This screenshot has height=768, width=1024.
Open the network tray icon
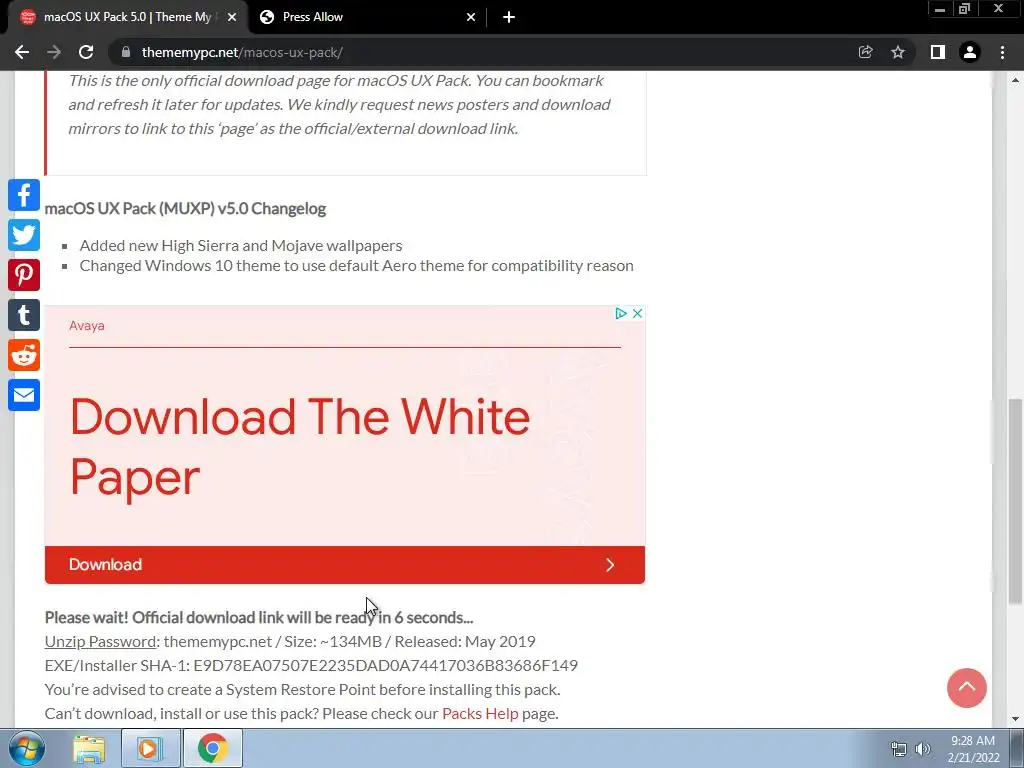[x=899, y=749]
